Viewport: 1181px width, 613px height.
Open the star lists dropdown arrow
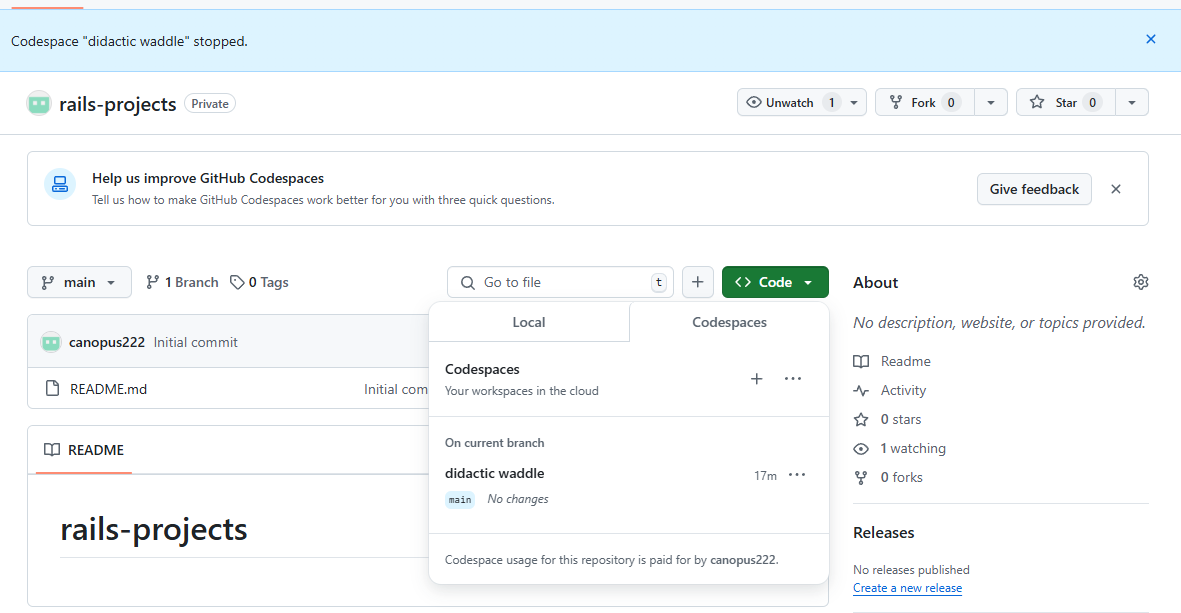tap(1131, 103)
